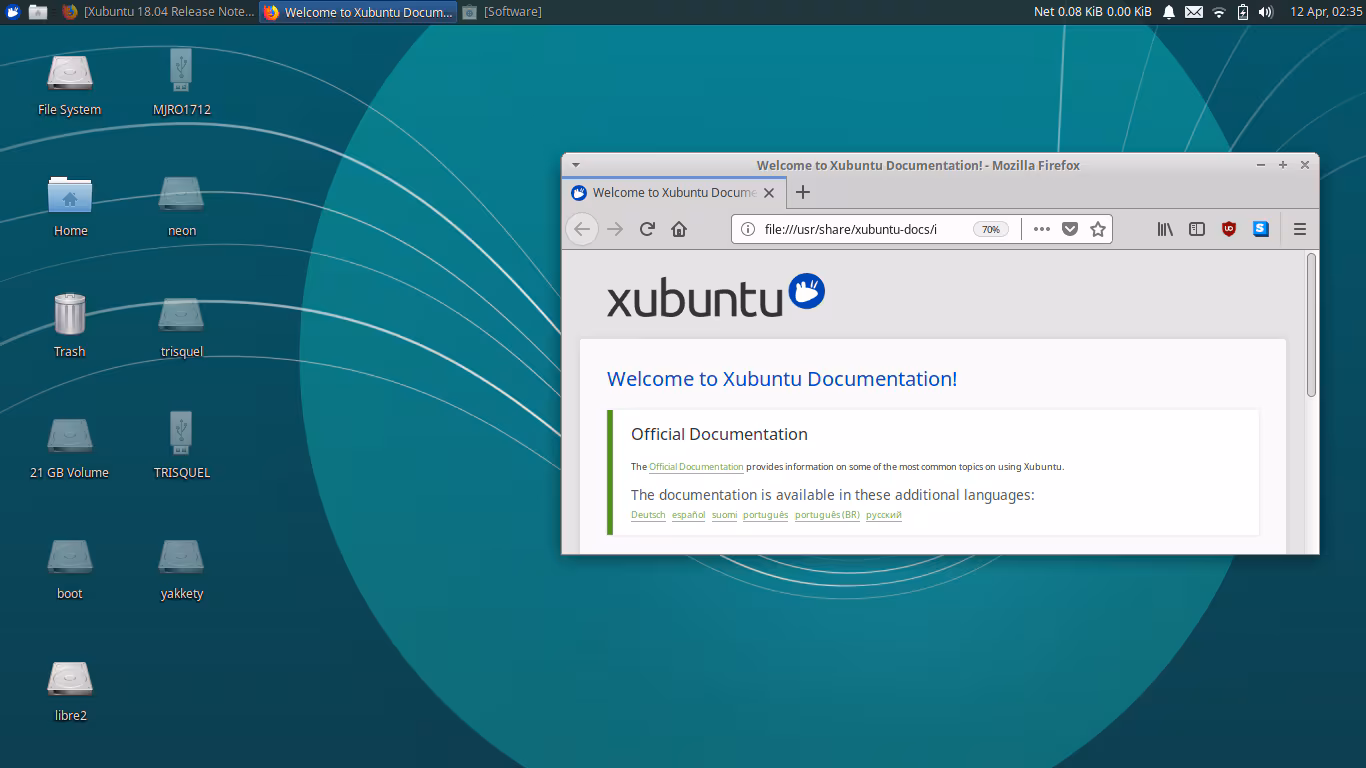Image resolution: width=1366 pixels, height=768 pixels.
Task: Close the Welcome to Xubuntu Documentation tab
Action: [x=769, y=193]
